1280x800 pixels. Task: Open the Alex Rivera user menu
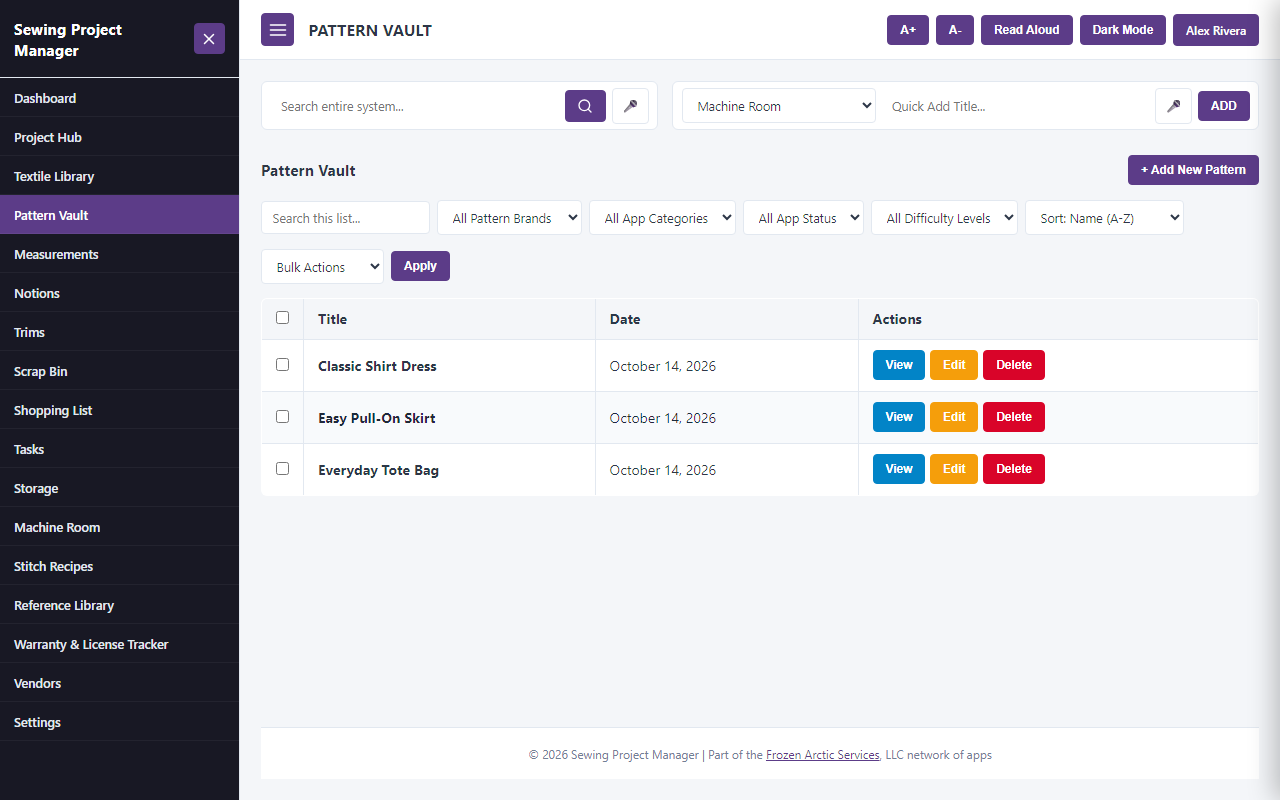(1216, 30)
